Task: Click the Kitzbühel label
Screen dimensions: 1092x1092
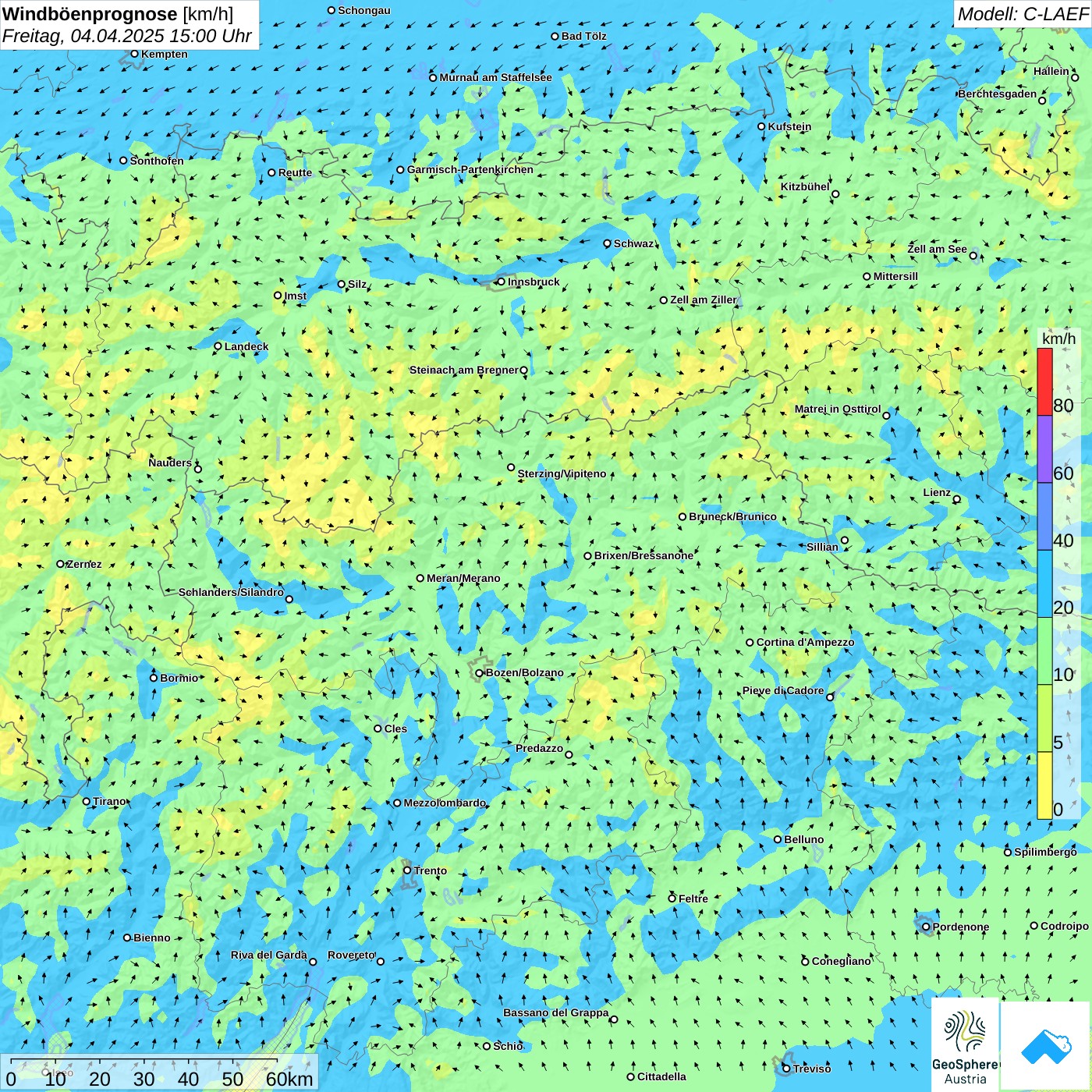Action: coord(805,186)
